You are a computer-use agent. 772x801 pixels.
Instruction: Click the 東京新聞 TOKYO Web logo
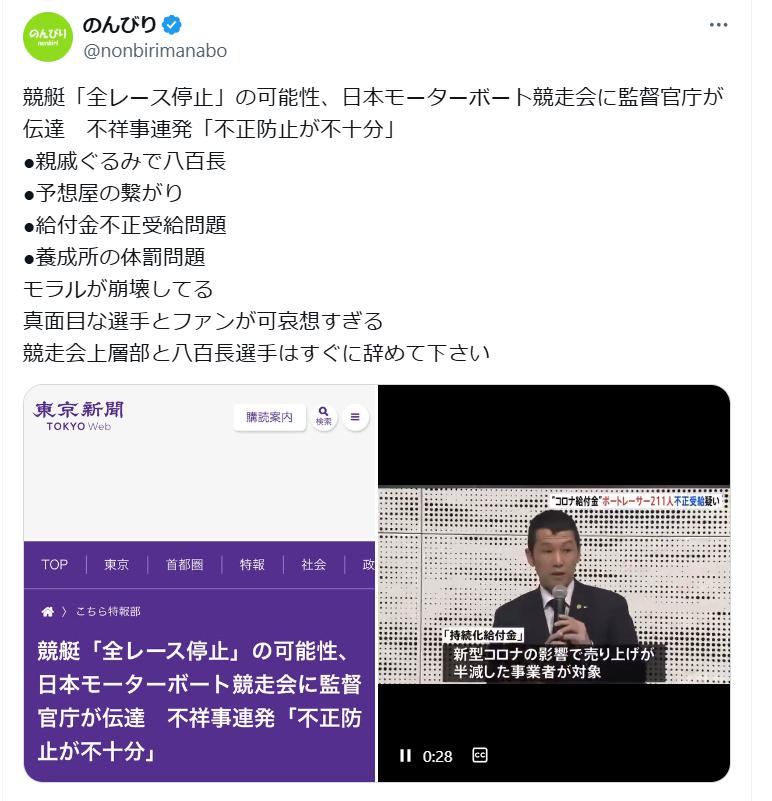78,416
